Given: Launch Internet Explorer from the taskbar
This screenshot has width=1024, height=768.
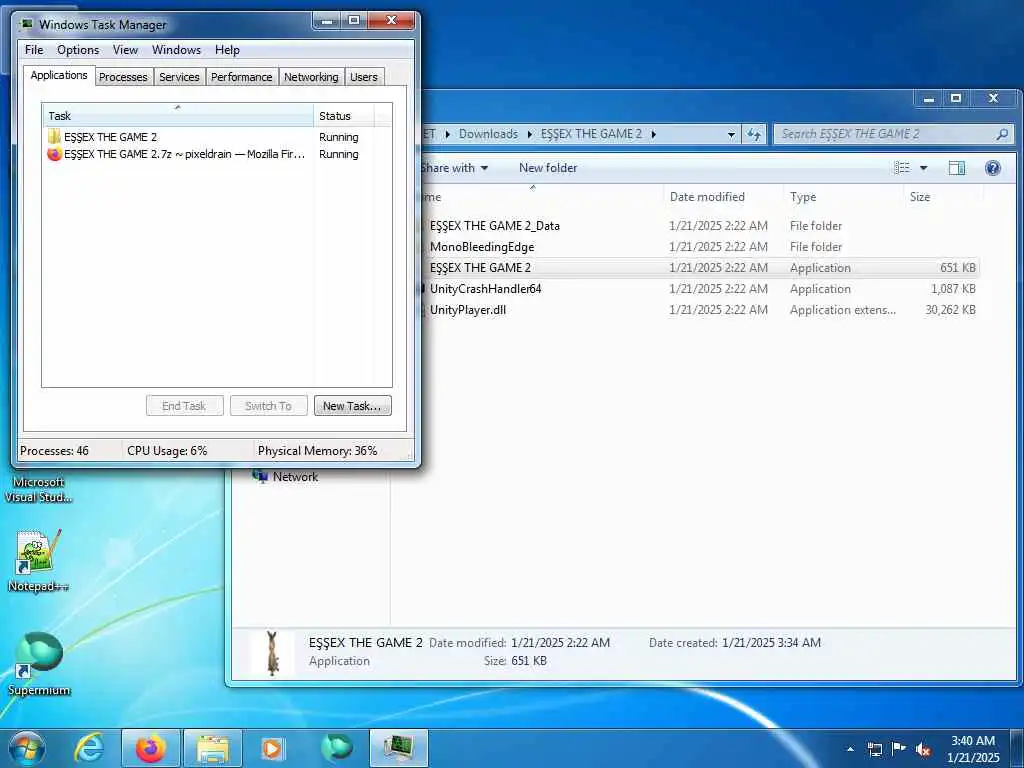Looking at the screenshot, I should (x=89, y=748).
